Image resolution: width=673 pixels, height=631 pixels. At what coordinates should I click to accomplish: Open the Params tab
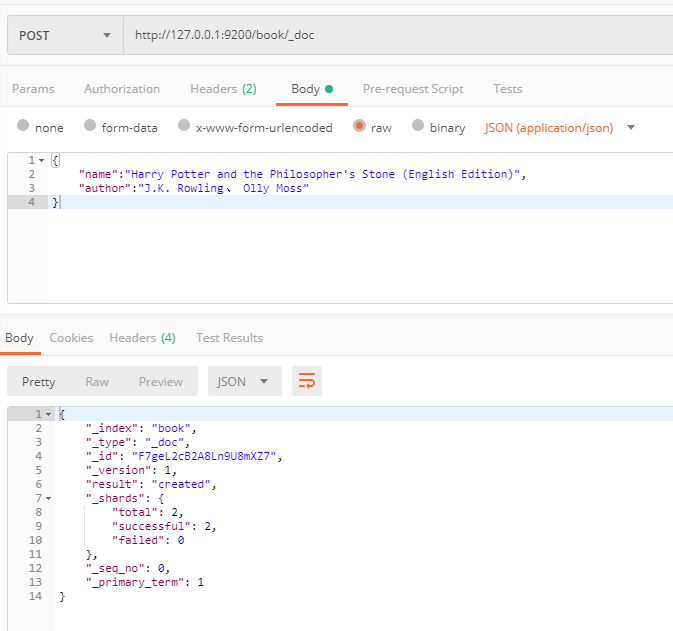click(x=33, y=89)
